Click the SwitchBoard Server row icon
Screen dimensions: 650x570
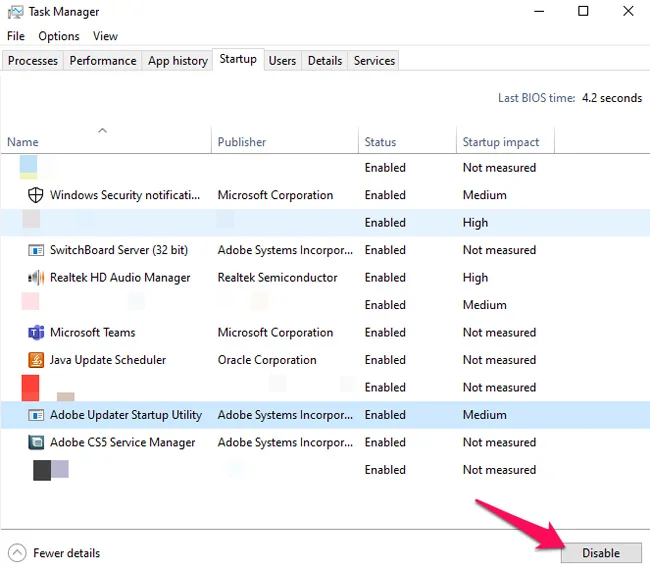pos(36,250)
